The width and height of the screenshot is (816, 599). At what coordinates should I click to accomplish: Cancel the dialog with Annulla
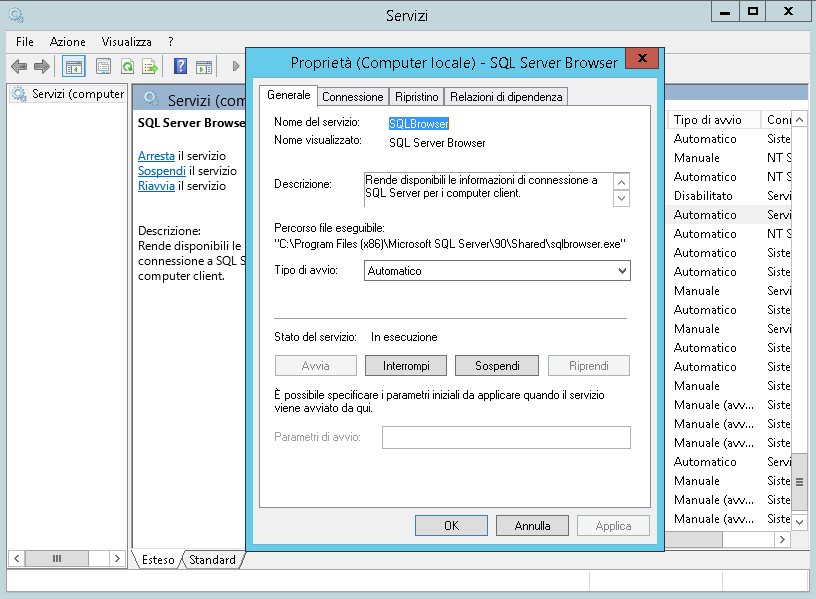532,526
